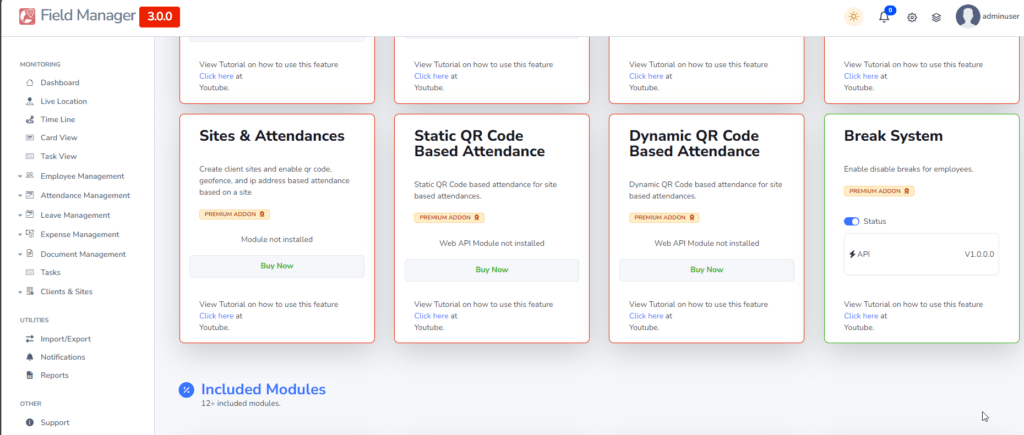Open Click here tutorial link in Dynamic QR Code card
1024x435 pixels.
[x=646, y=316]
